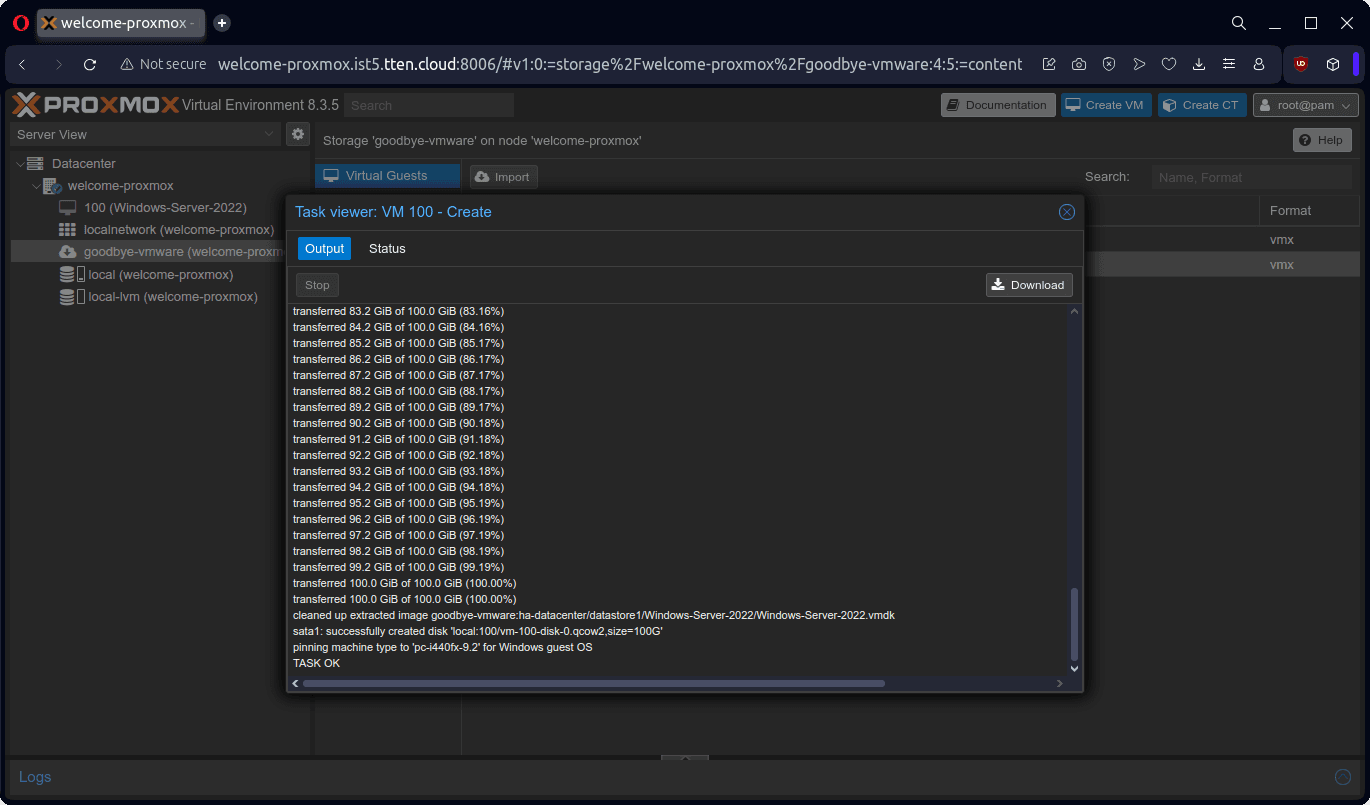Viewport: 1370px width, 805px height.
Task: Open tree settings gear icon
Action: pyautogui.click(x=297, y=134)
